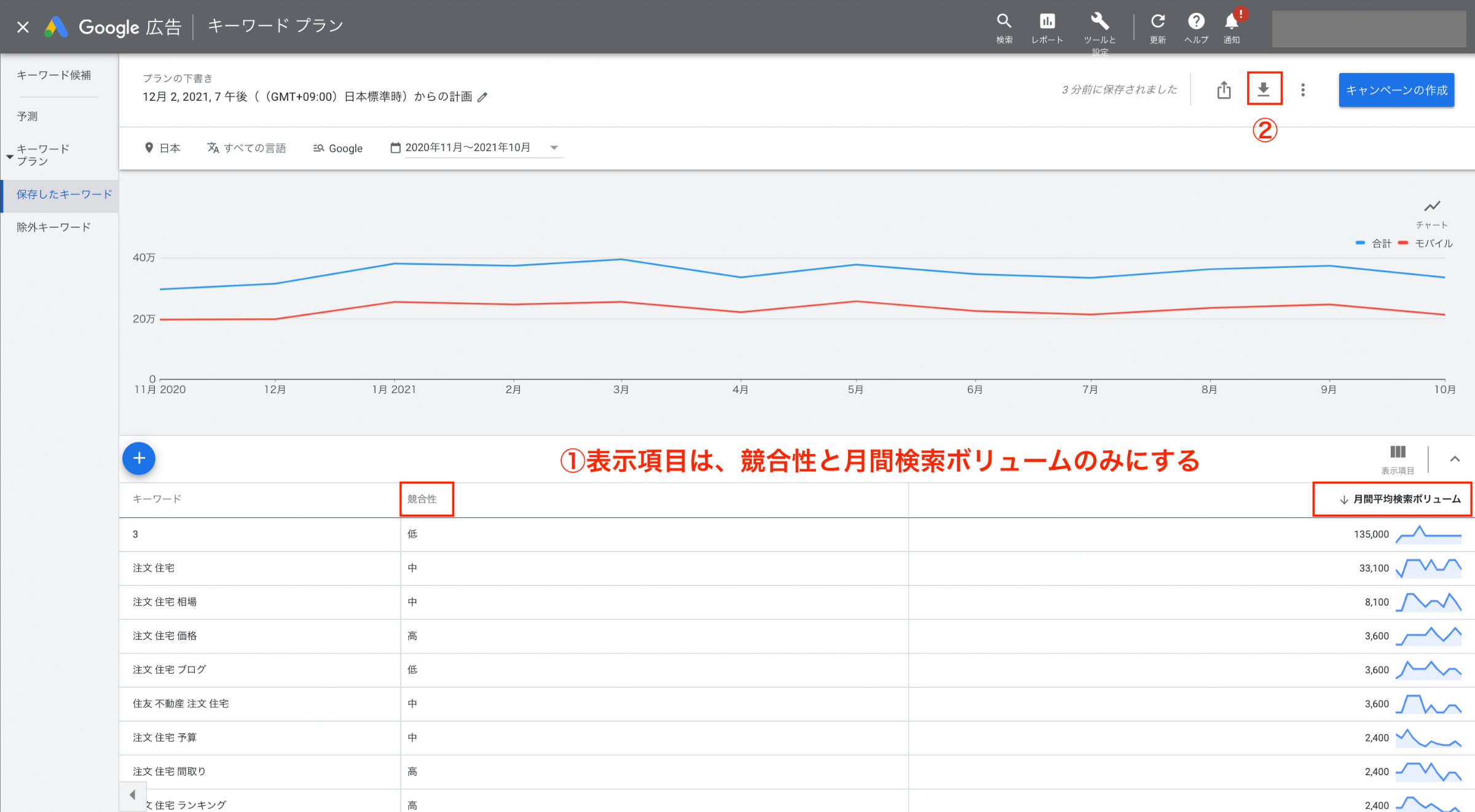
Task: Click the Google Ads logo
Action: (56, 27)
